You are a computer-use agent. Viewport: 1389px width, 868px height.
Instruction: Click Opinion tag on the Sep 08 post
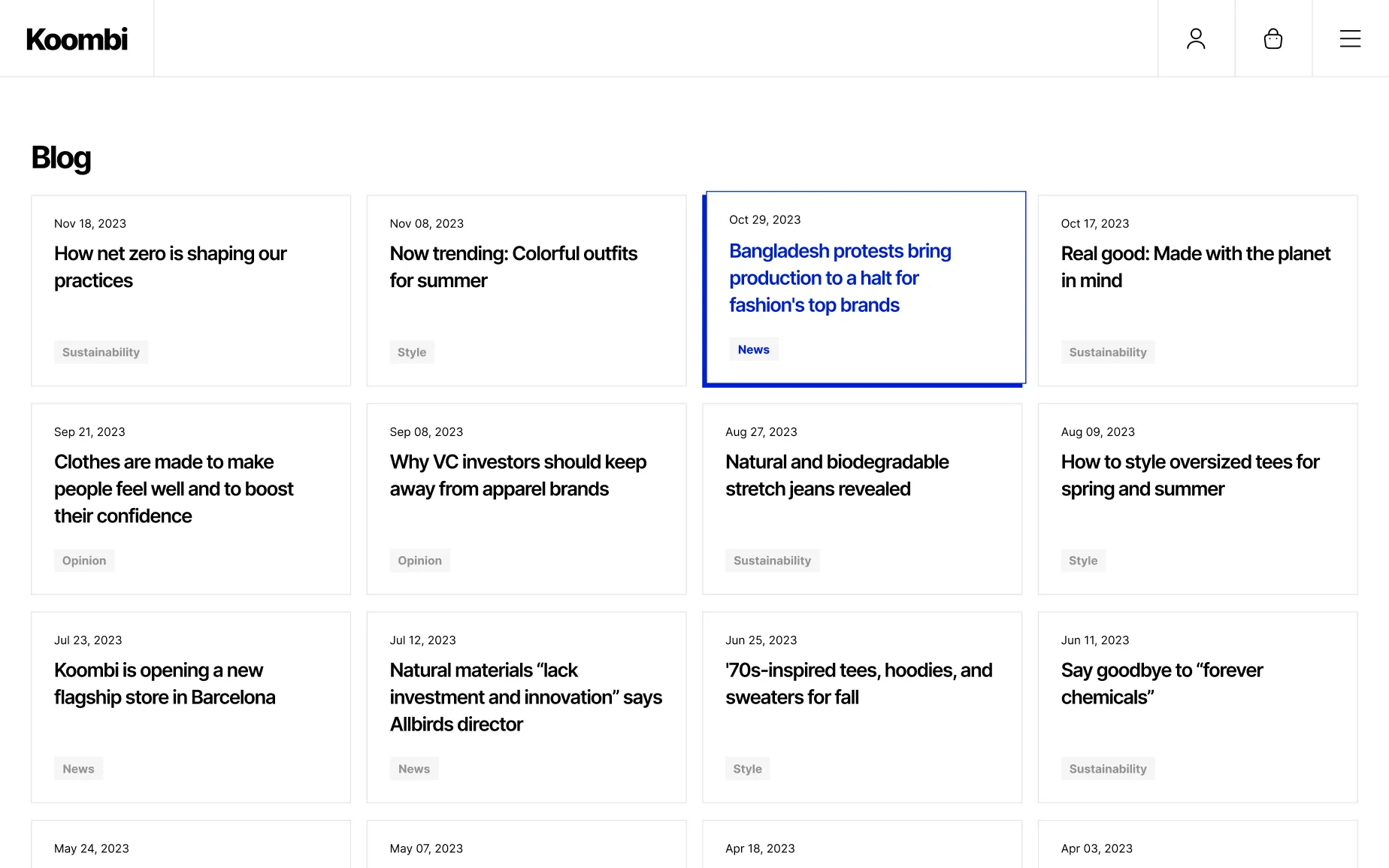419,561
